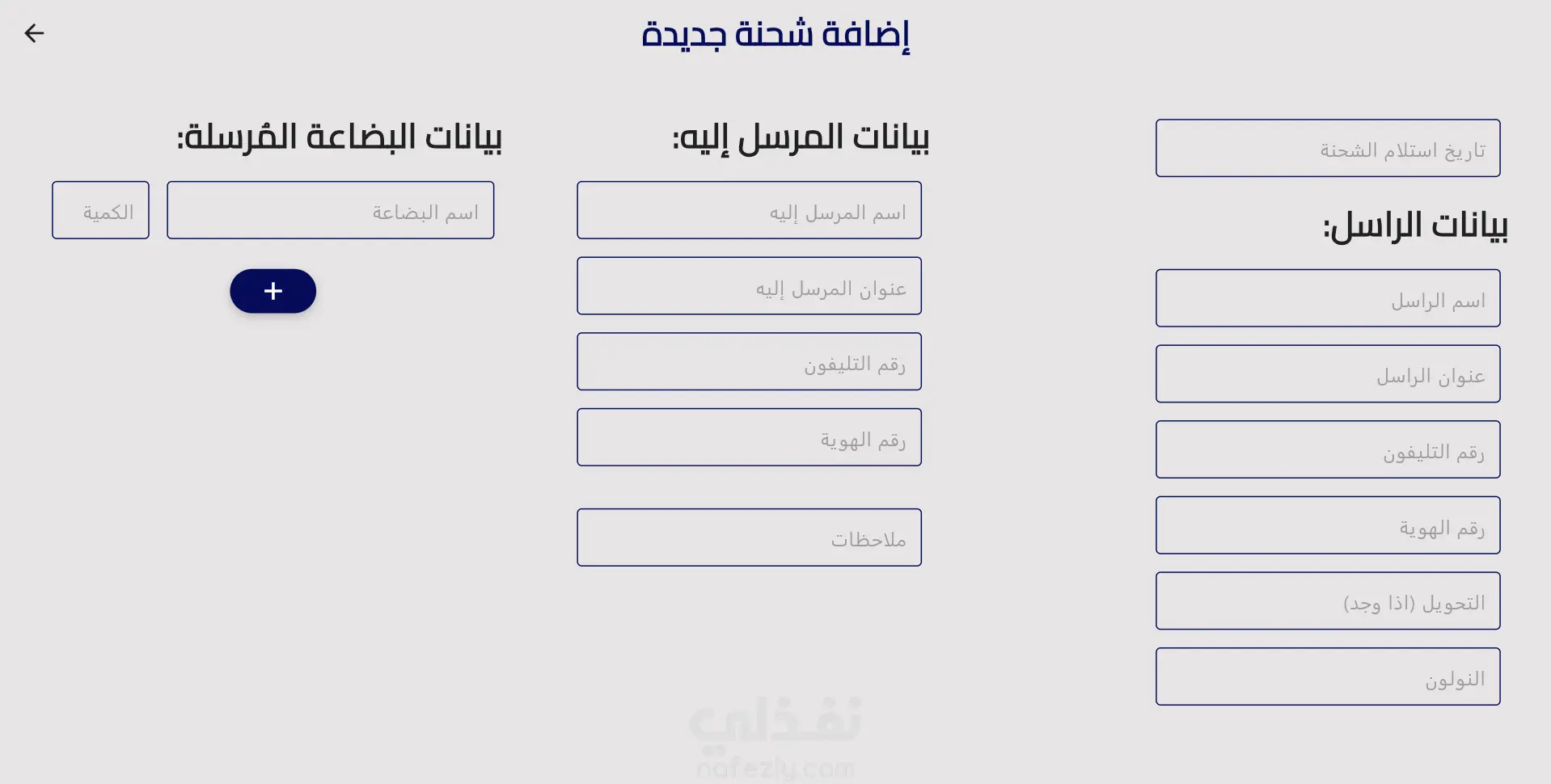
Task: Focus the sender phone number field
Action: point(1328,449)
